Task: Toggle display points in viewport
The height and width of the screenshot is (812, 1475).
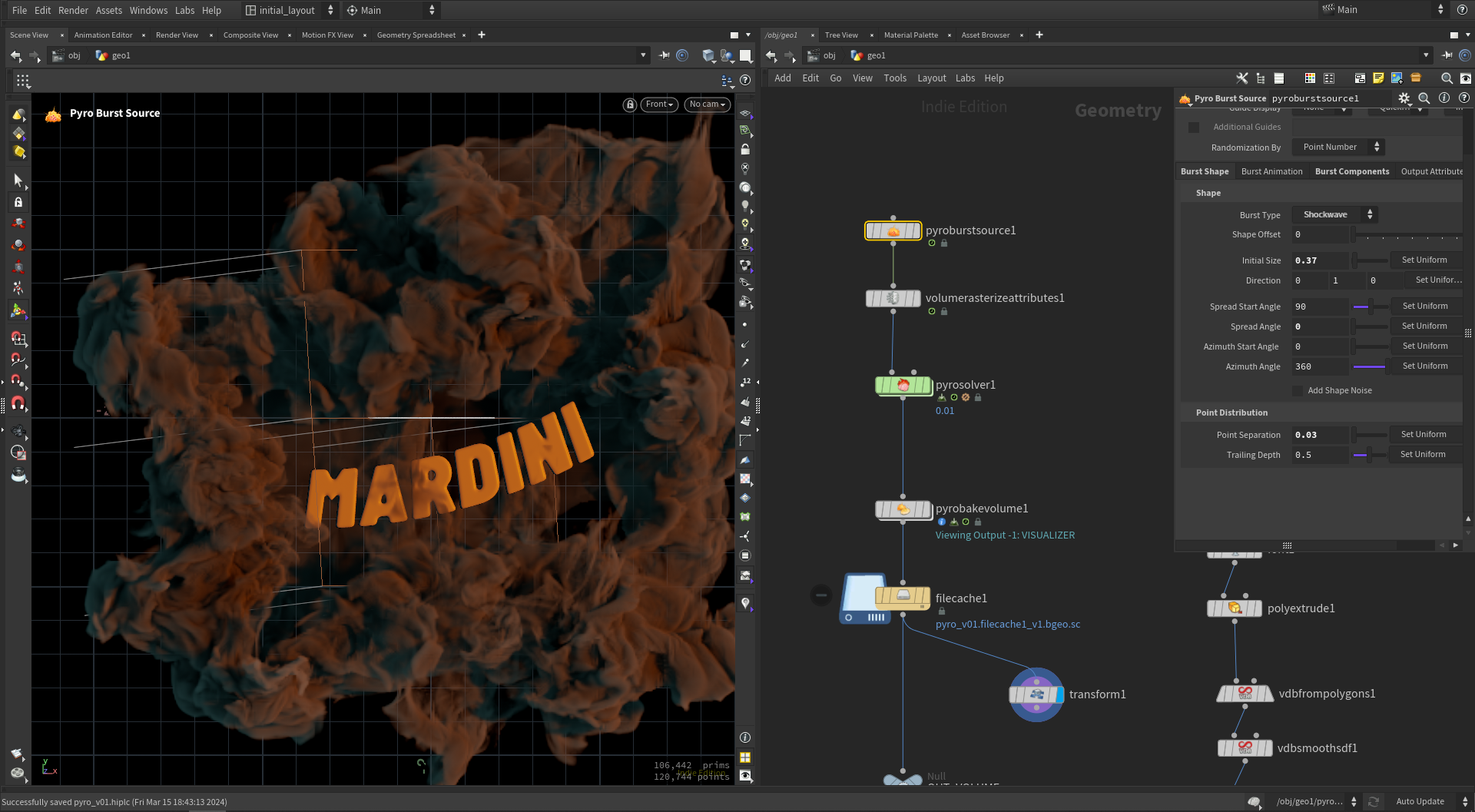Action: click(x=744, y=325)
